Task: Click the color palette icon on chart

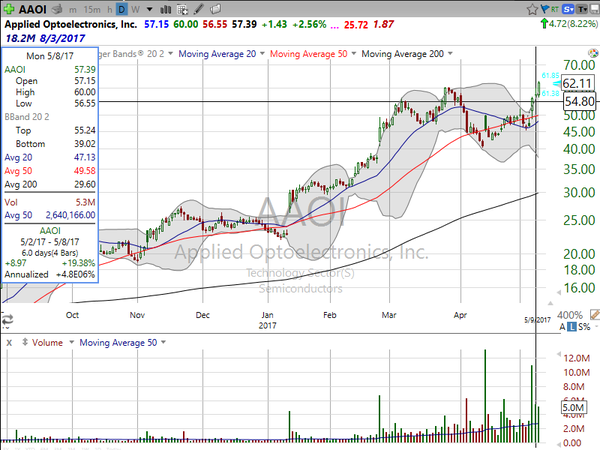Action: pos(593,53)
